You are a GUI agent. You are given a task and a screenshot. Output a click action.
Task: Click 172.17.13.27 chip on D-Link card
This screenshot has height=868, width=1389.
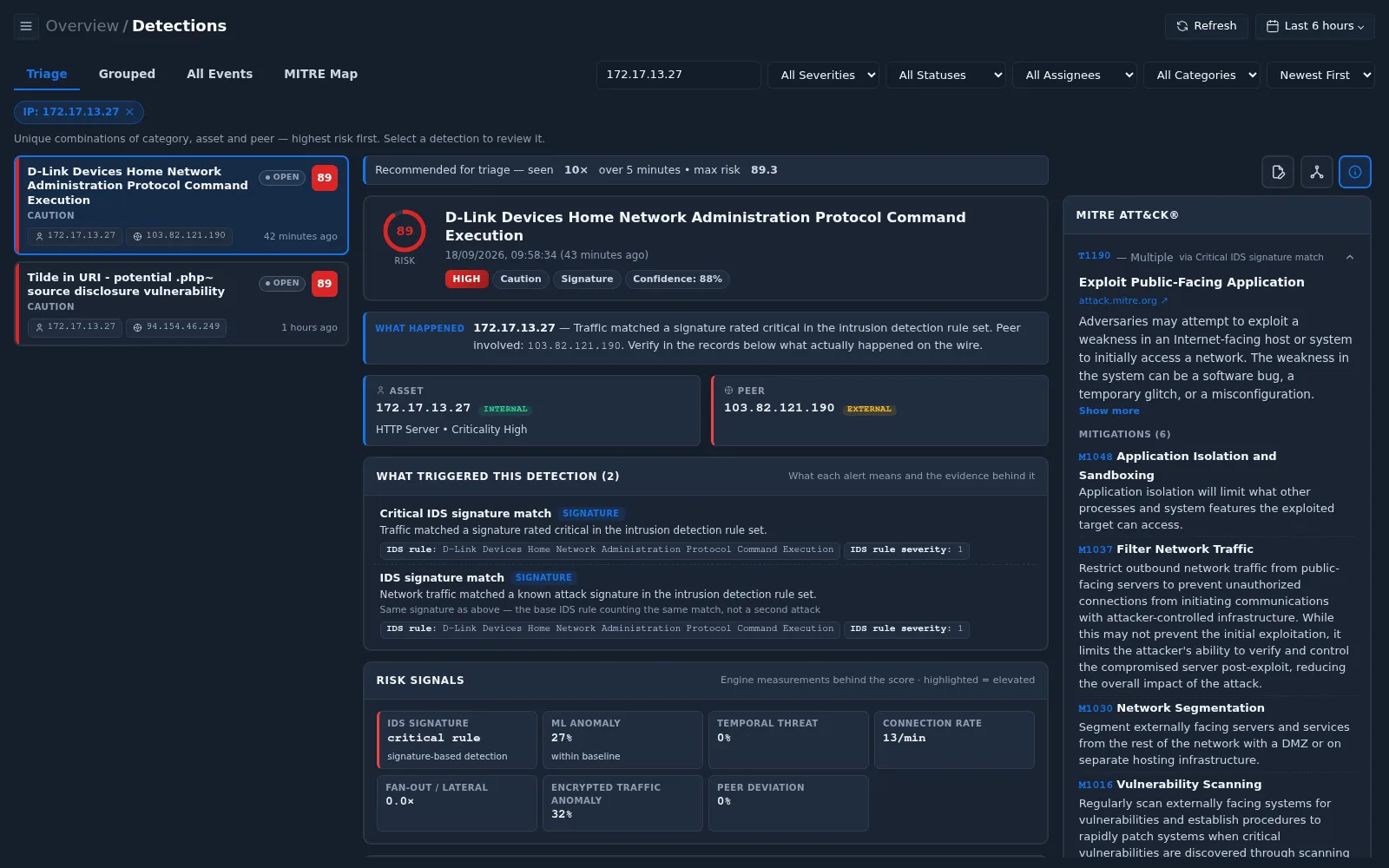pyautogui.click(x=75, y=236)
